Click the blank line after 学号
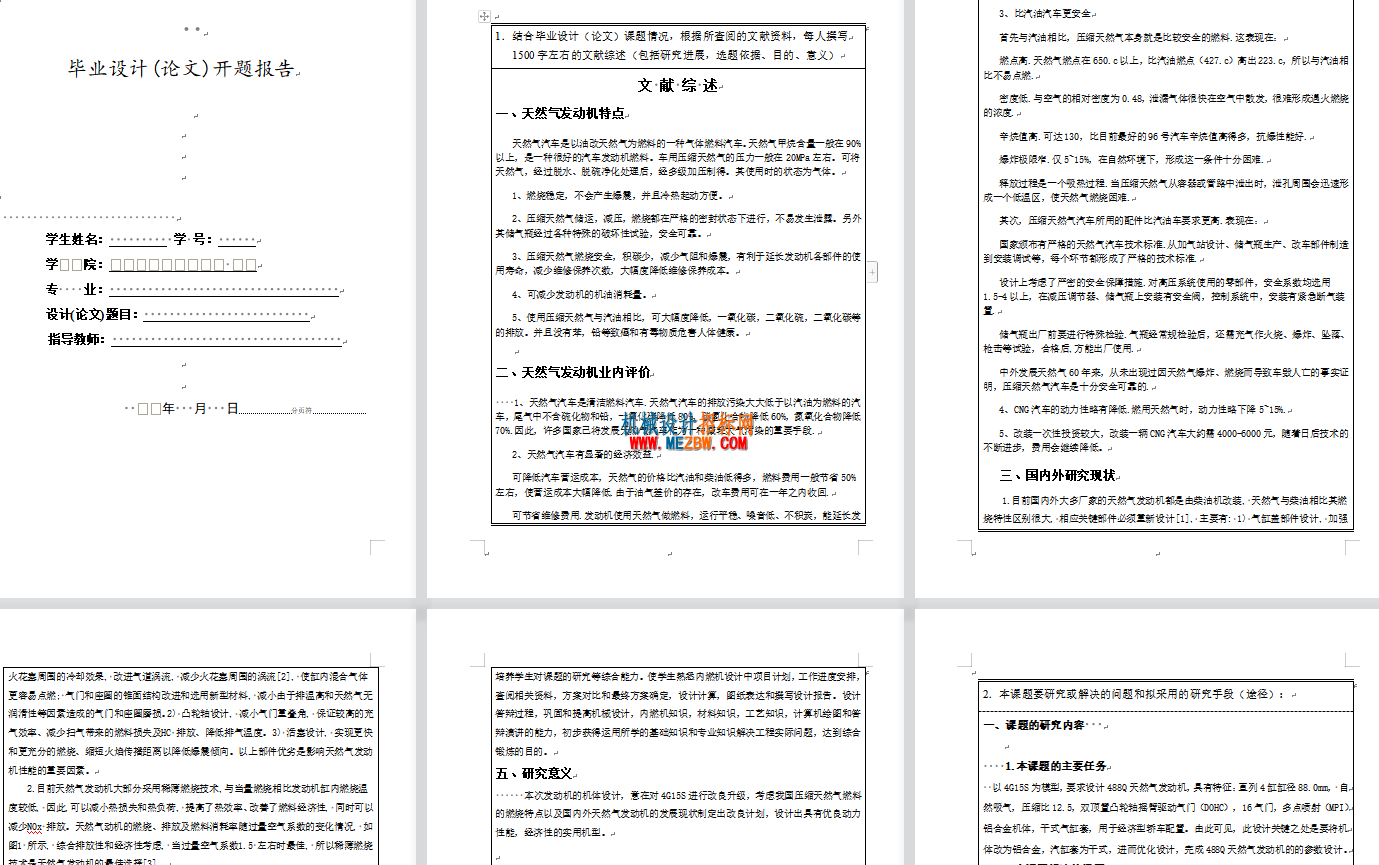 point(237,241)
